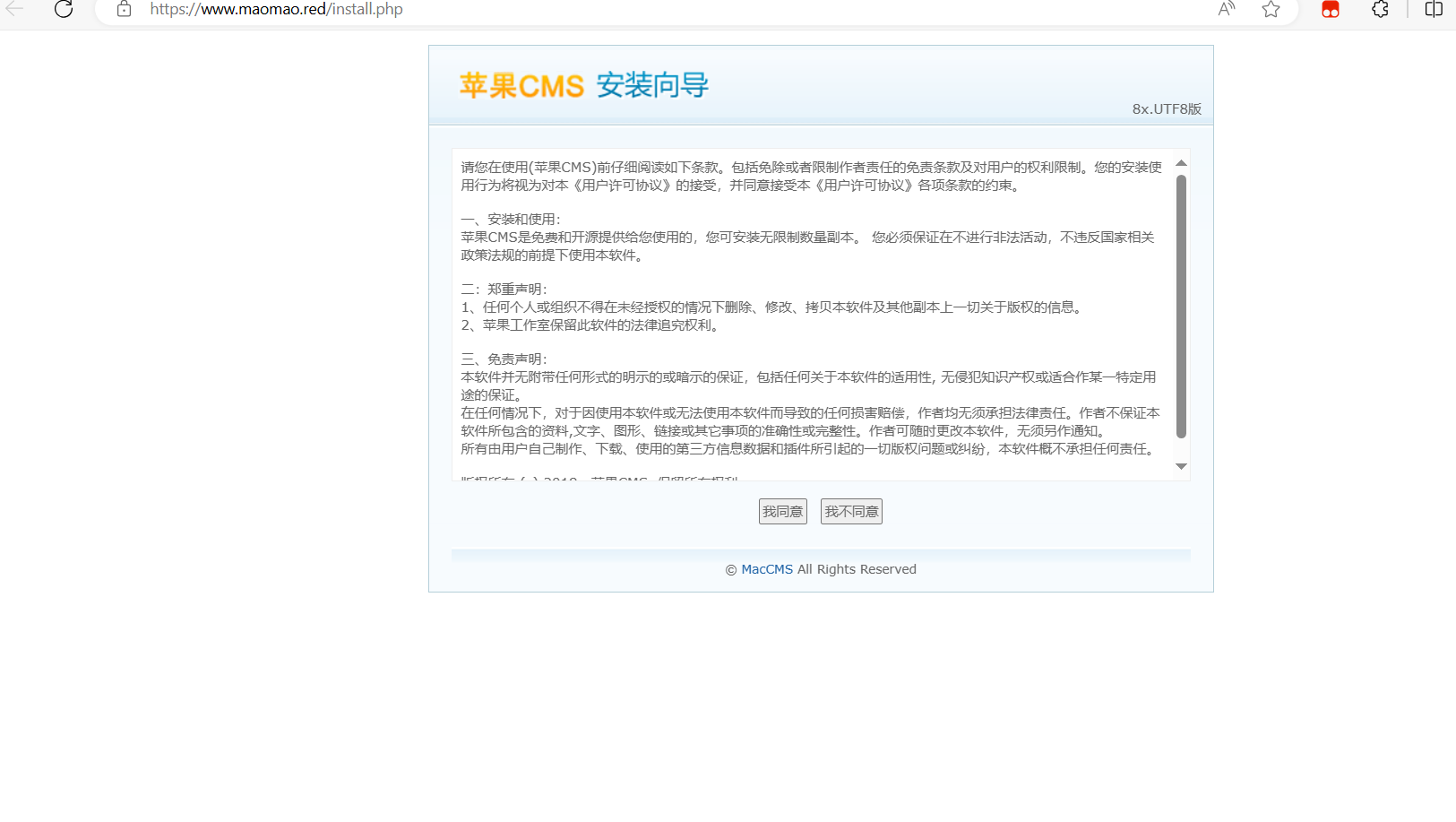Viewport: 1456px width, 822px height.
Task: Open Read aloud icon in address bar
Action: 1227,9
